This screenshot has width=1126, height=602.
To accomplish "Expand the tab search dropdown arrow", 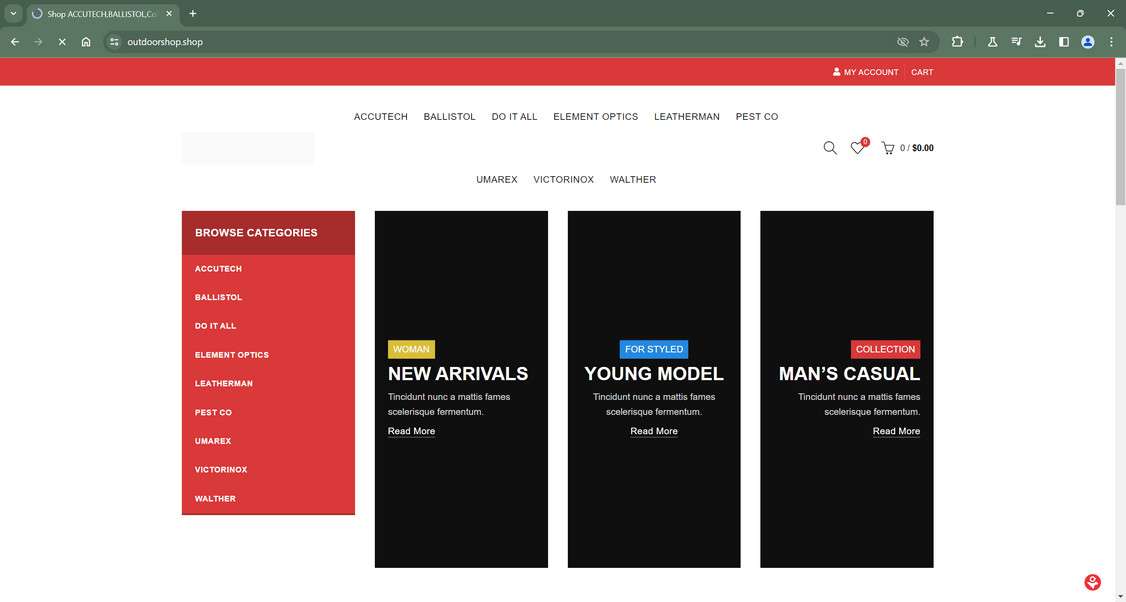I will (13, 14).
